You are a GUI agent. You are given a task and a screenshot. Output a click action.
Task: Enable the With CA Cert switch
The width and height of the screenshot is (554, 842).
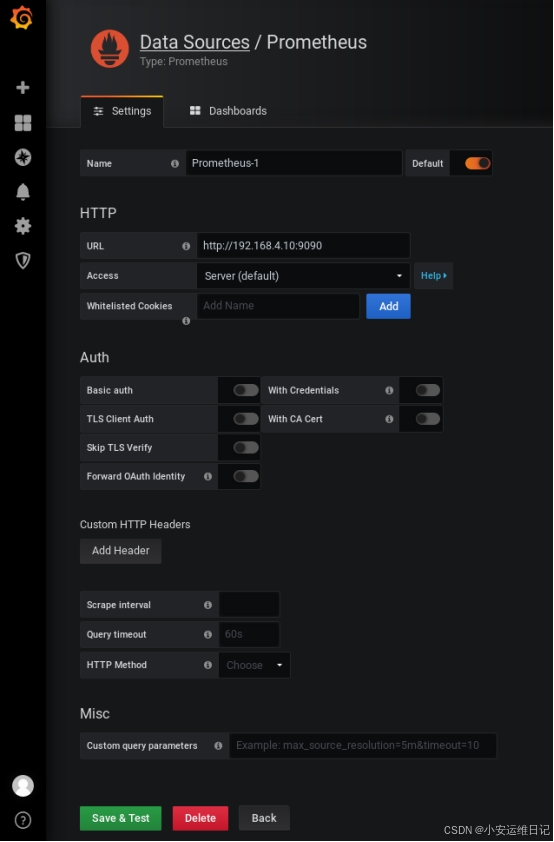428,419
